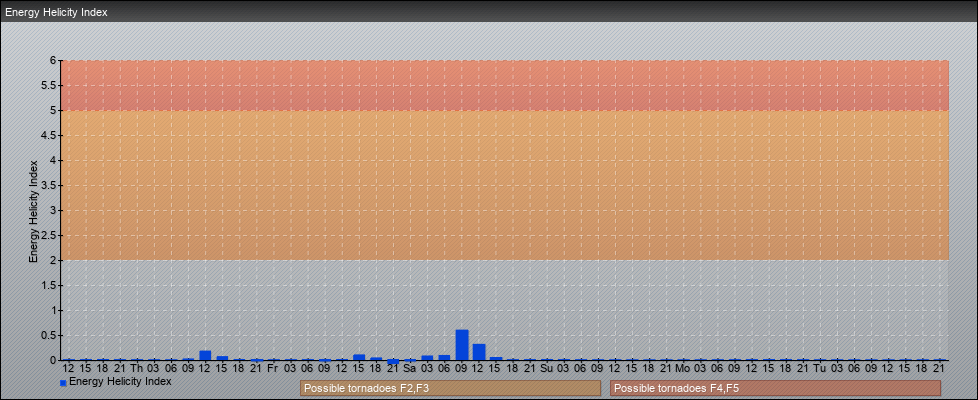978x400 pixels.
Task: Click the y-axis value 4.5
Action: (49, 135)
